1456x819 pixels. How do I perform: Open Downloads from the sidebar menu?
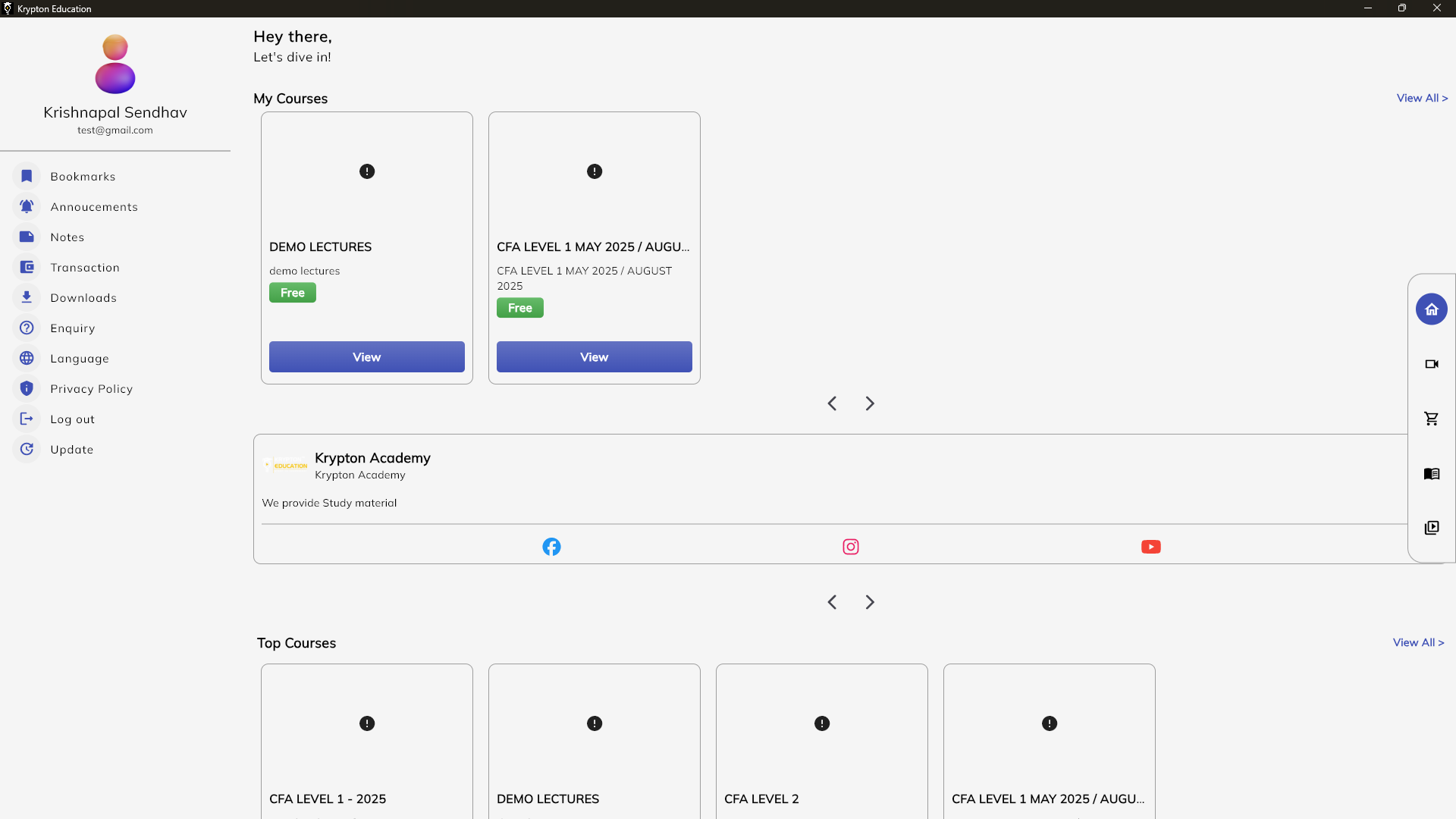tap(83, 298)
